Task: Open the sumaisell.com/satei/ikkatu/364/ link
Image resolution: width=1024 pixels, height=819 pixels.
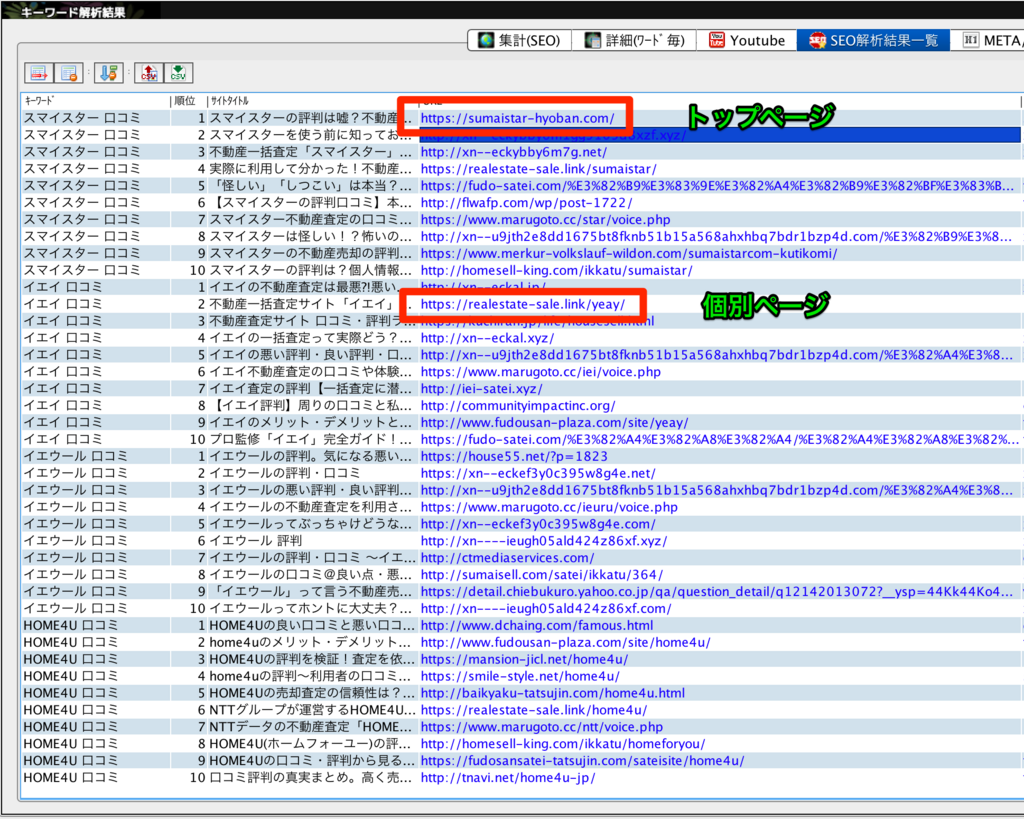Action: coord(542,575)
